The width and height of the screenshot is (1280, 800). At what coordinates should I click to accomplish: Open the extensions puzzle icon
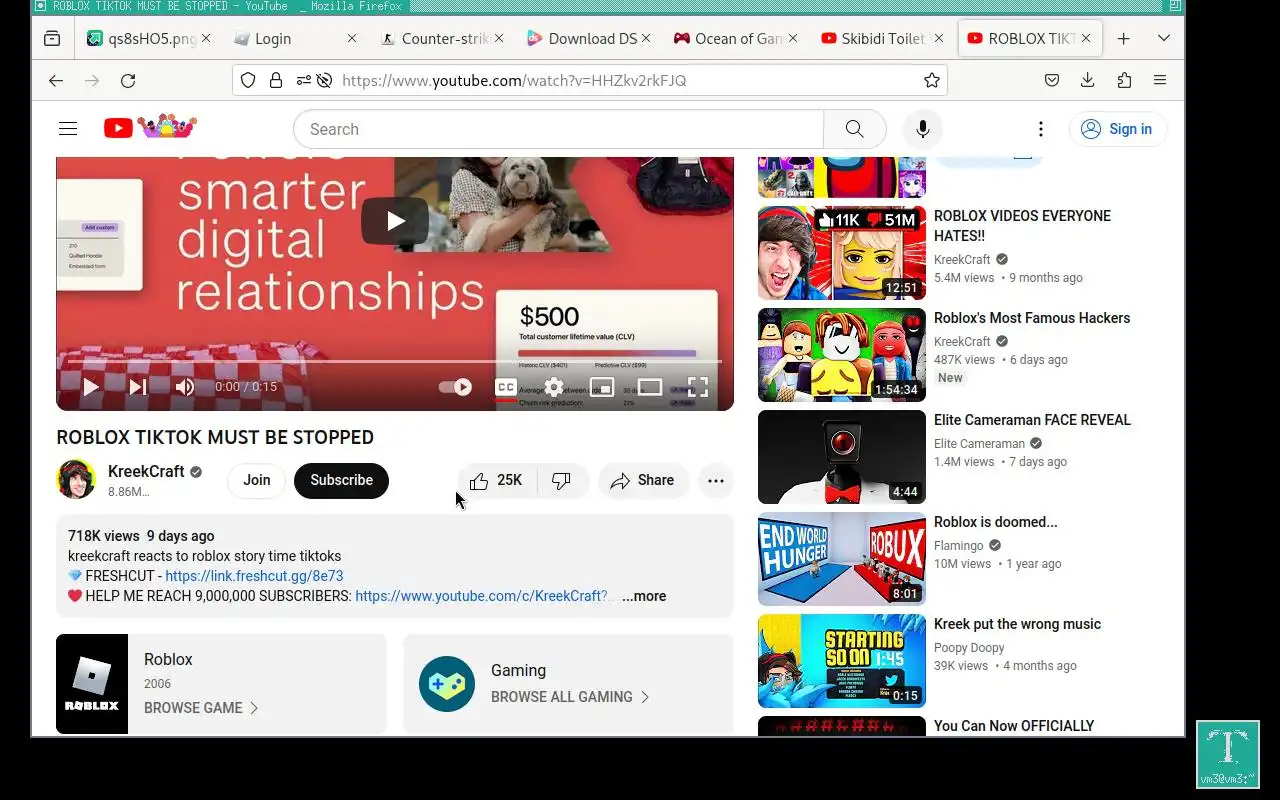1124,80
